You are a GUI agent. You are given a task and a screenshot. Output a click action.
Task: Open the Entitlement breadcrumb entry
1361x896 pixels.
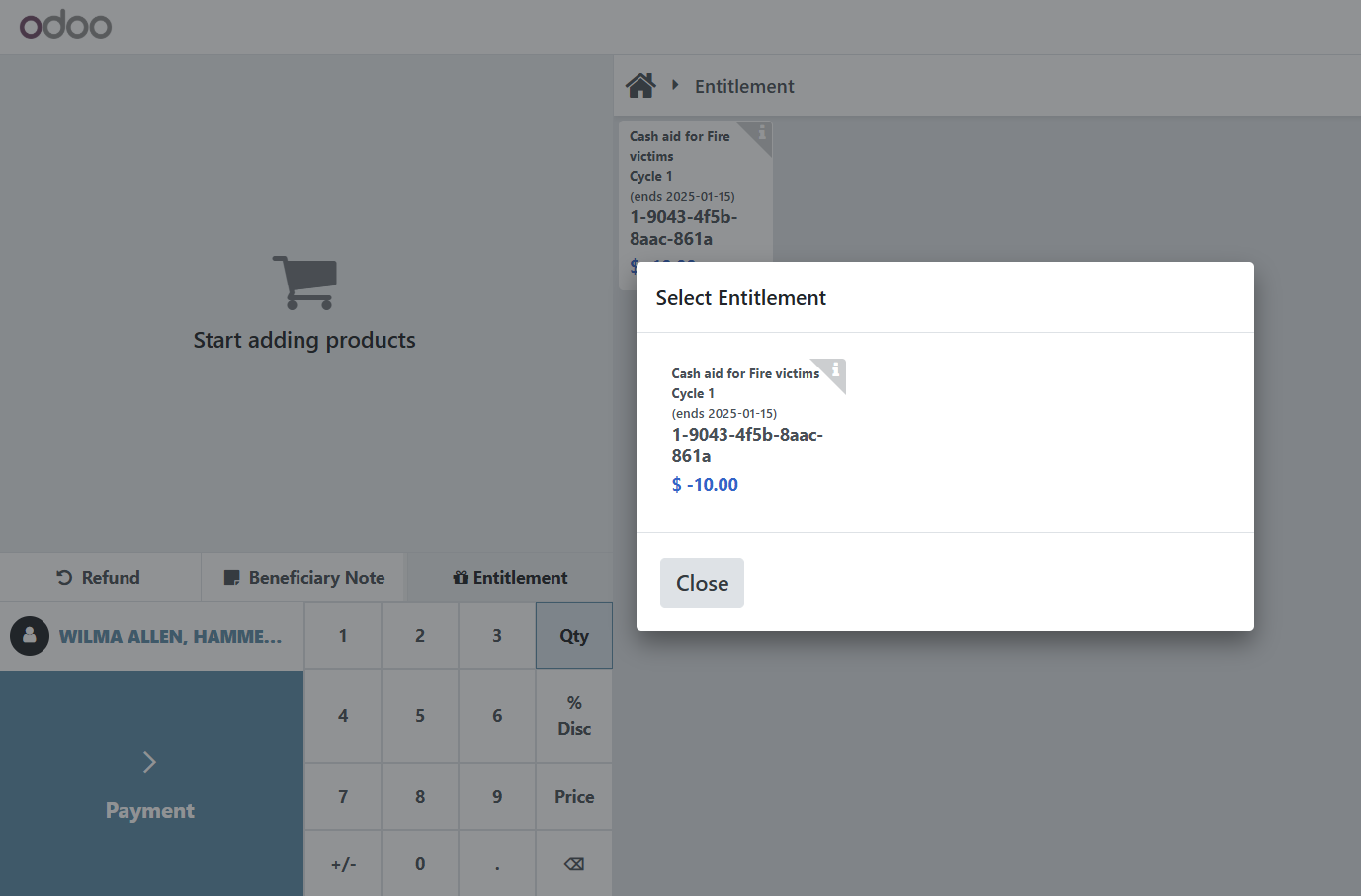coord(743,86)
